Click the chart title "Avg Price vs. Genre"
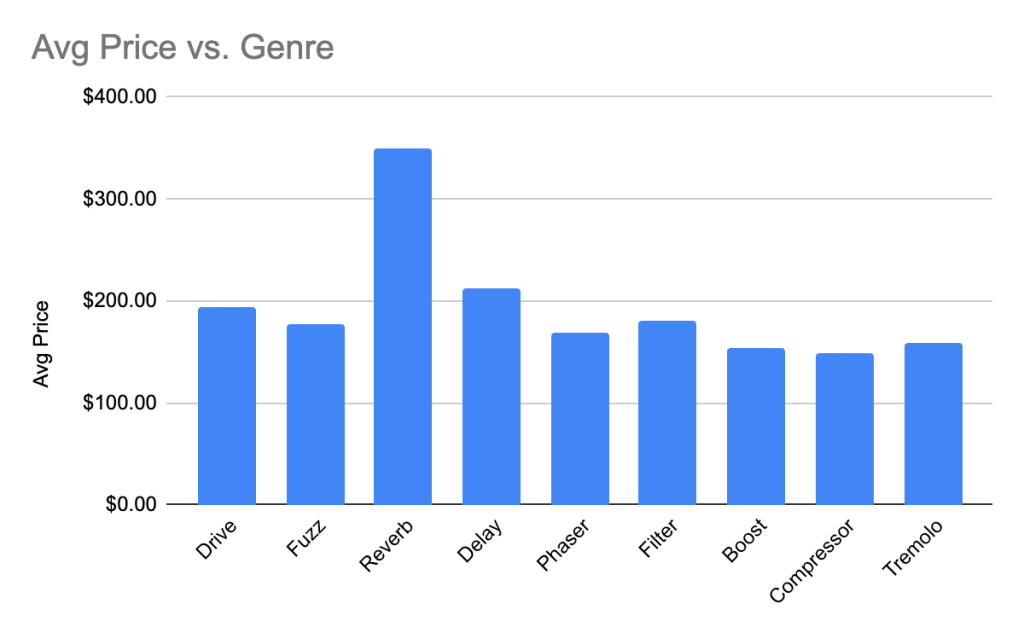 (x=181, y=46)
